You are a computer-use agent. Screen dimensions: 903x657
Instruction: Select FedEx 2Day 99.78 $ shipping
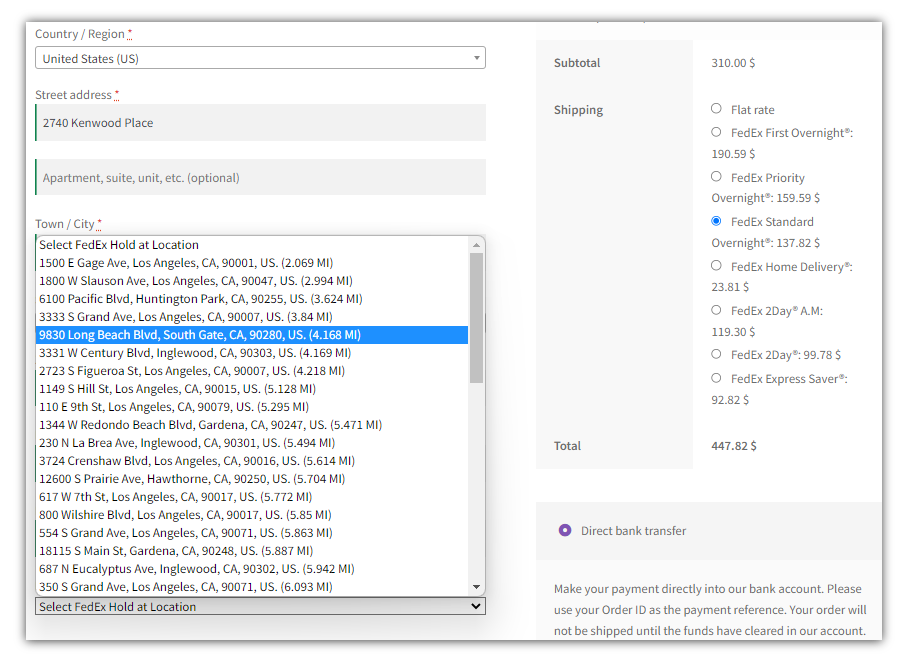pyautogui.click(x=716, y=354)
